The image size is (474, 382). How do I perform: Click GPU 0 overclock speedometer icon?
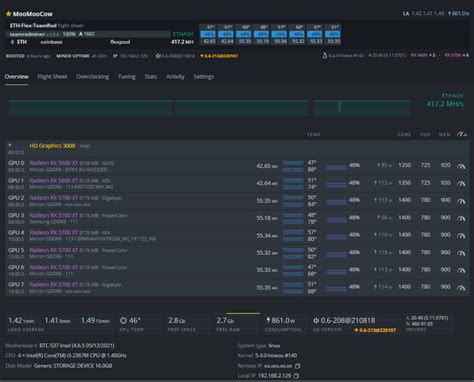click(461, 166)
